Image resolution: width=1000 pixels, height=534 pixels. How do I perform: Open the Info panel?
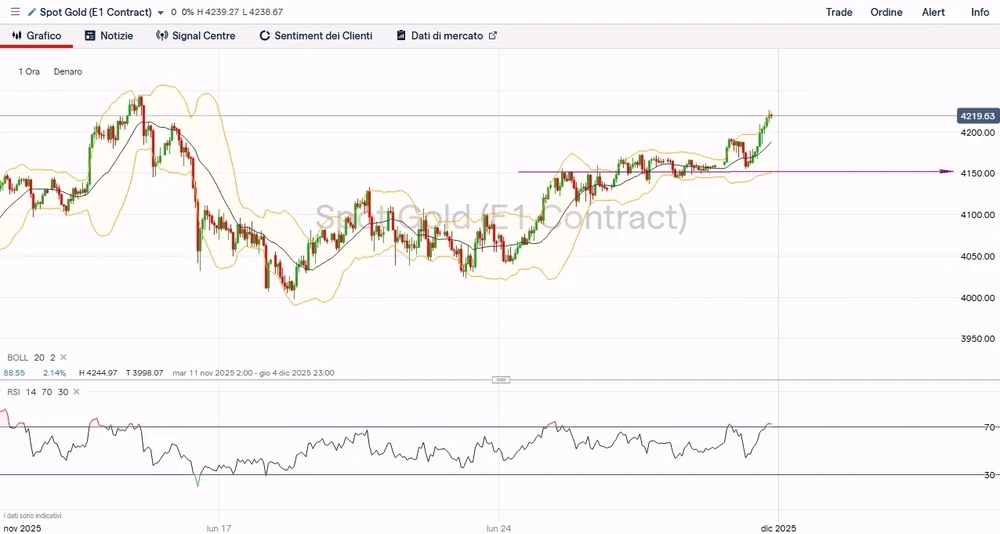click(980, 12)
